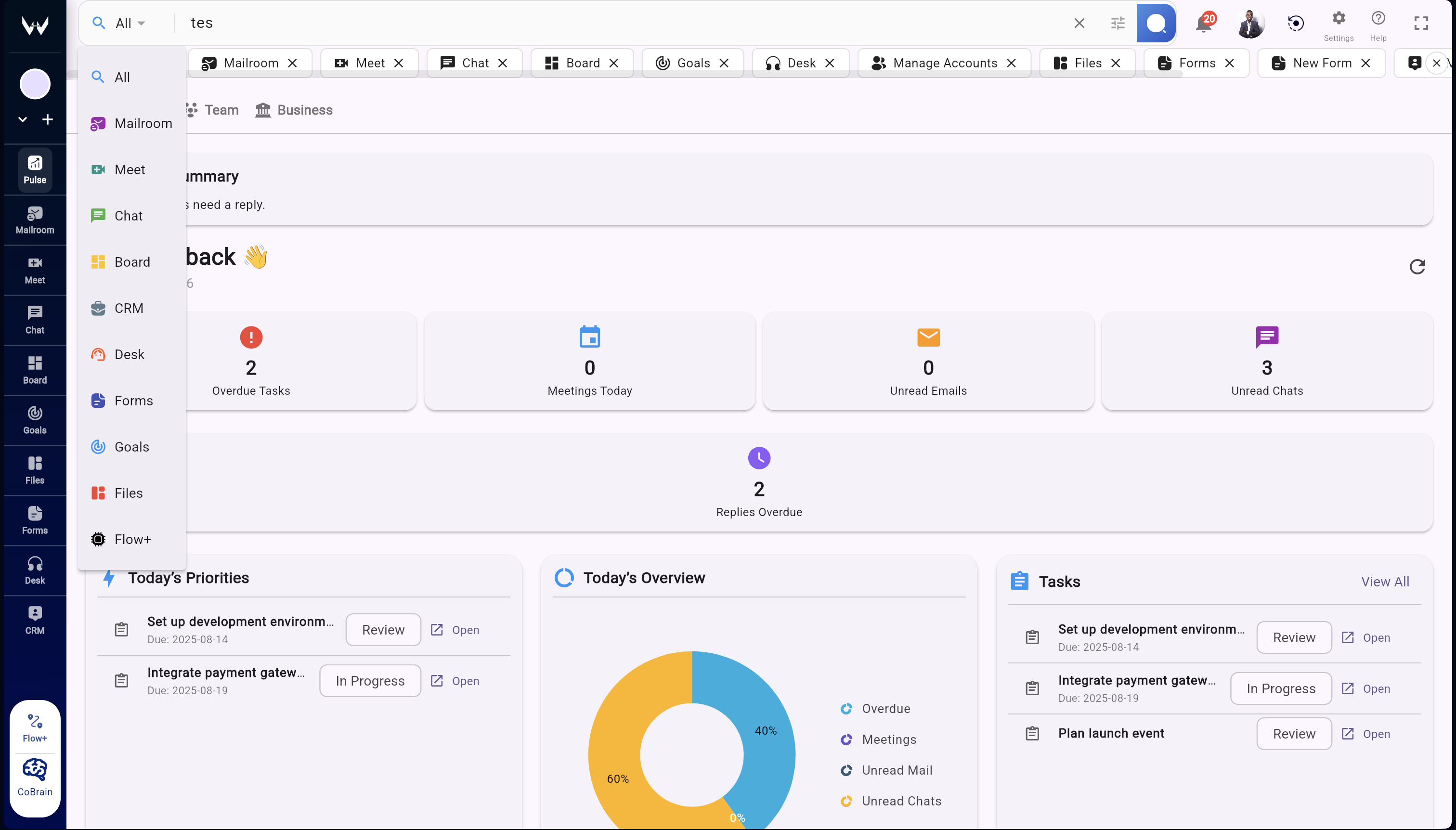This screenshot has width=1456, height=830.
Task: Switch to the Business tab
Action: click(x=294, y=109)
